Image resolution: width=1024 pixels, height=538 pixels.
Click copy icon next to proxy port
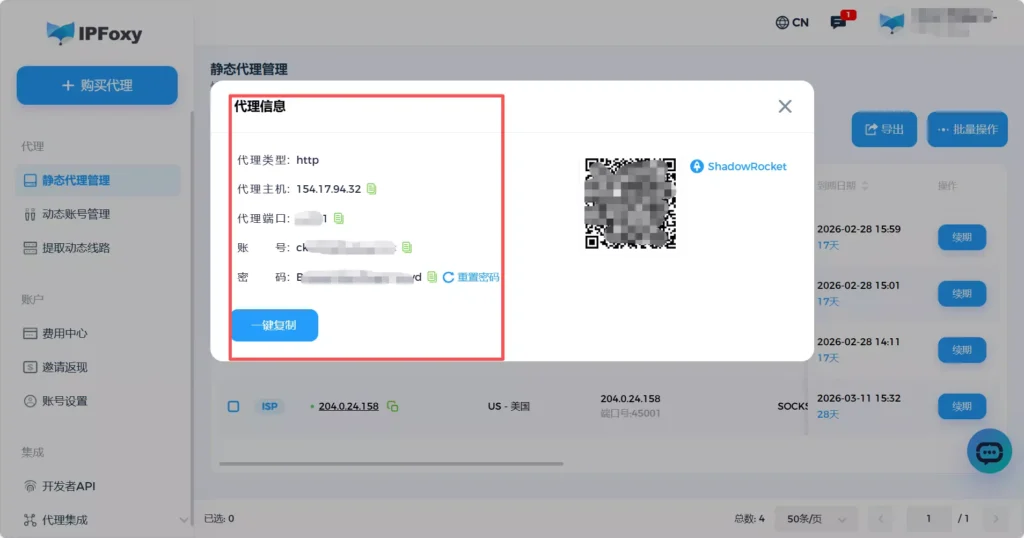[x=339, y=218]
